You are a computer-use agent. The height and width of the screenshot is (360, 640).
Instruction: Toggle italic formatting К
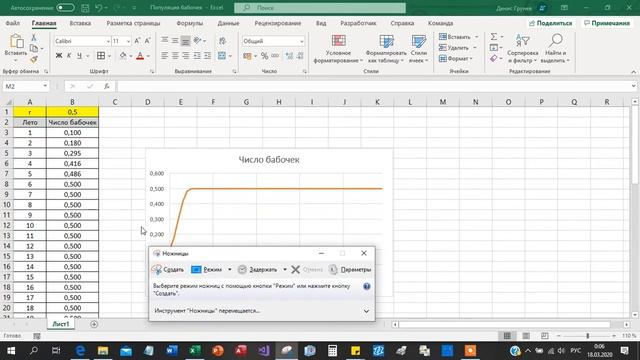tap(69, 56)
